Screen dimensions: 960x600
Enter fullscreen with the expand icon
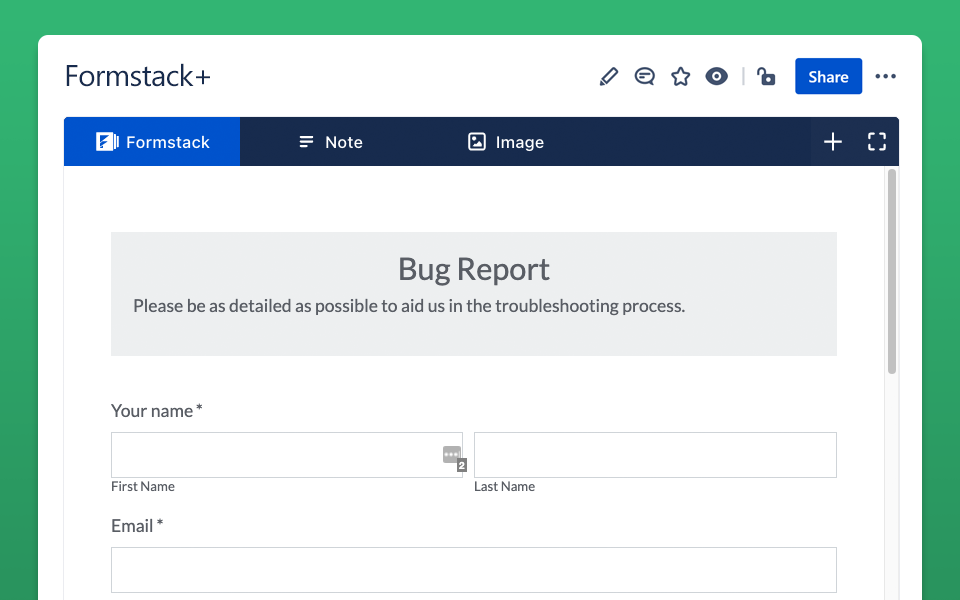(877, 142)
